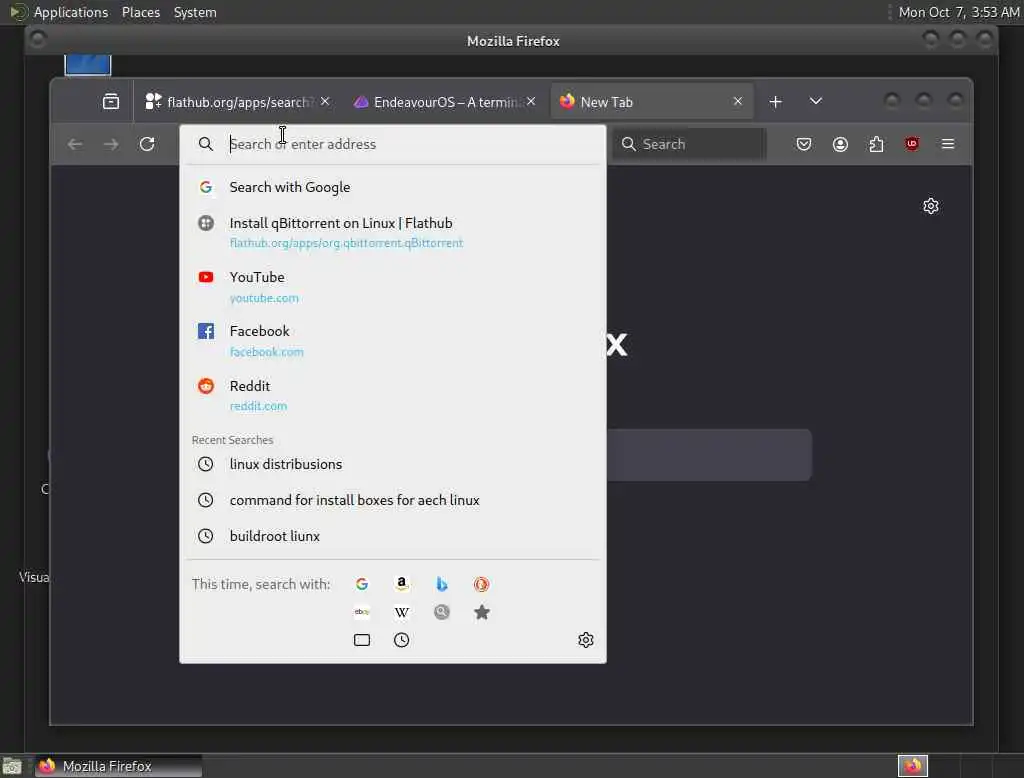This screenshot has height=778, width=1024.
Task: Search this time with DuckDuckGo icon
Action: pos(481,584)
